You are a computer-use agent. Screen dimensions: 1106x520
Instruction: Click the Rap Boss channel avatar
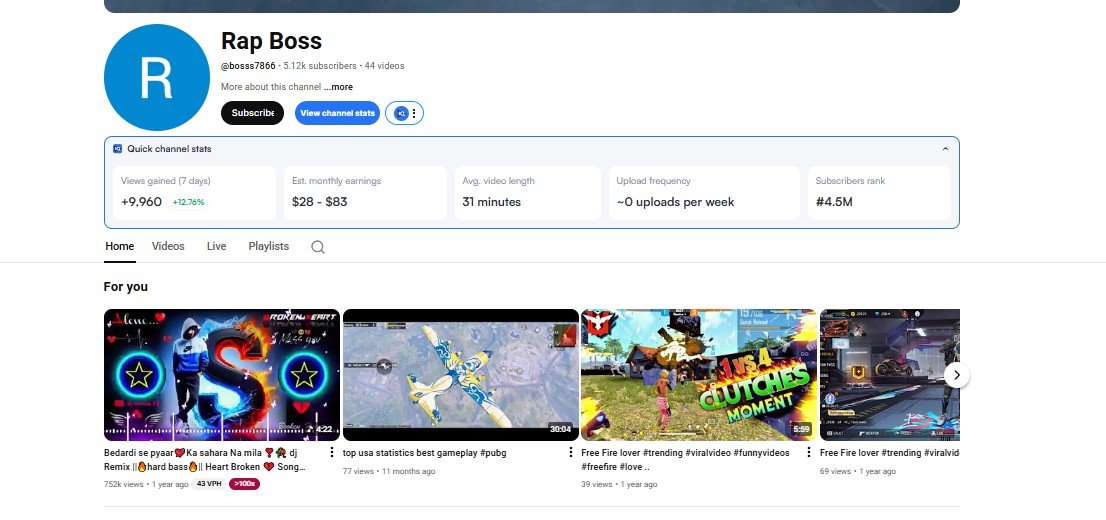(156, 78)
